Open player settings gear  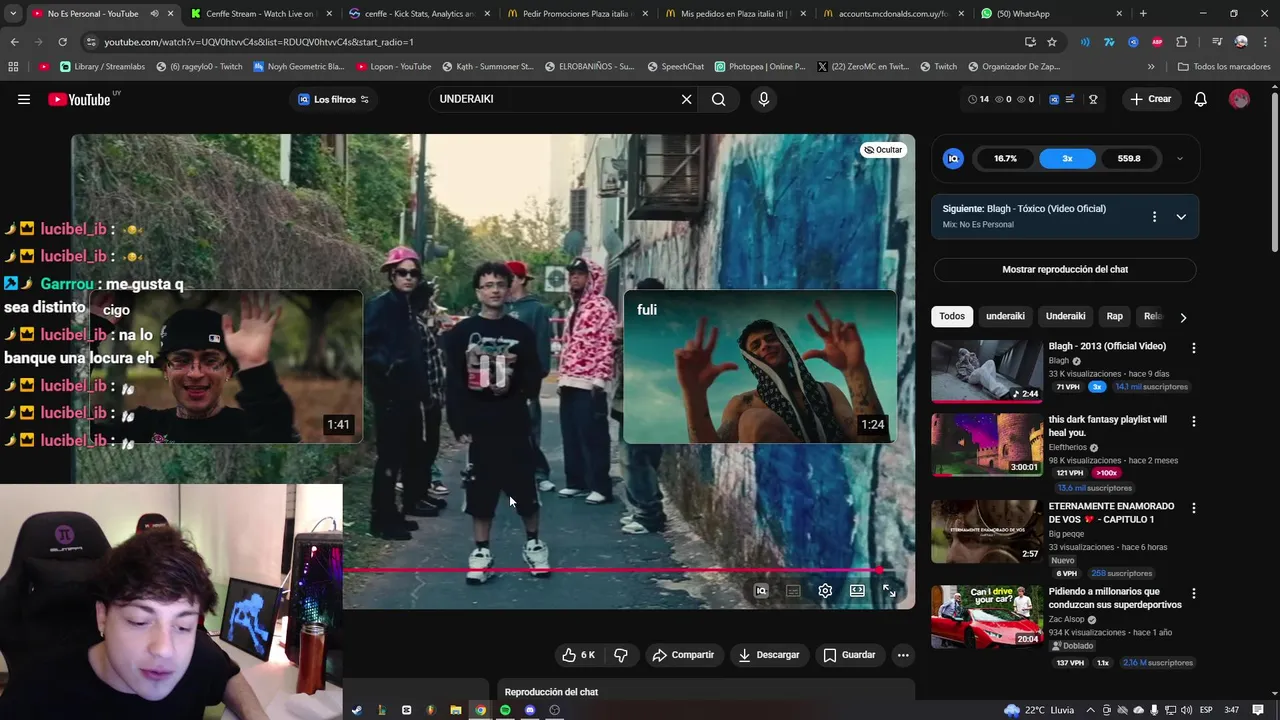[825, 591]
